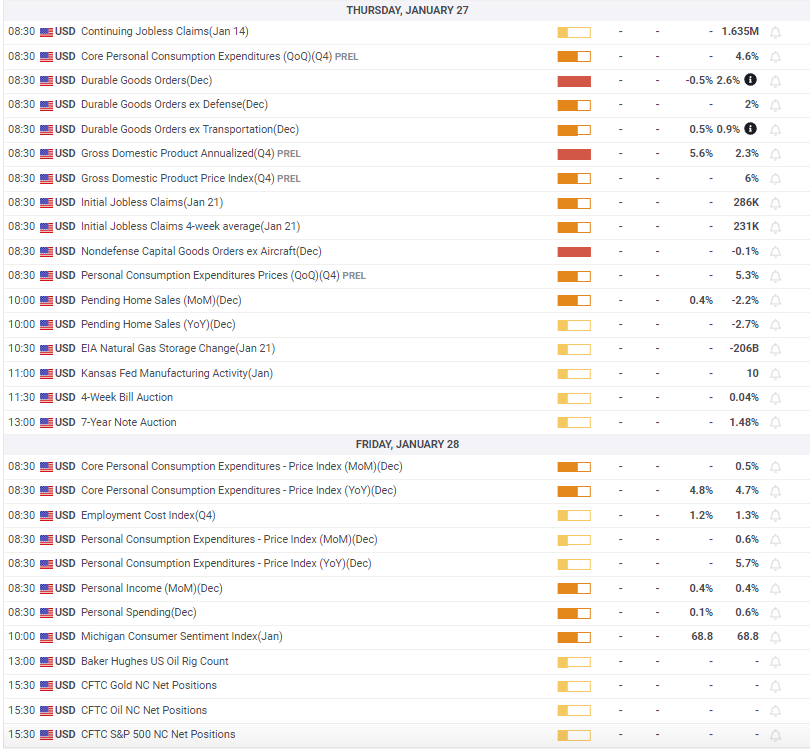Image resolution: width=810 pixels, height=749 pixels.
Task: Open Pending Home Sales (MoM)(Dec) event
Action: click(161, 300)
